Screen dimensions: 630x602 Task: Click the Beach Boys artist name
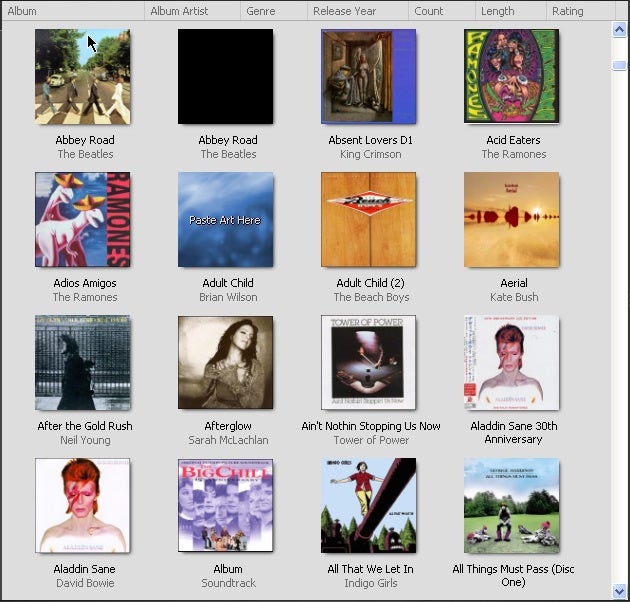point(371,297)
